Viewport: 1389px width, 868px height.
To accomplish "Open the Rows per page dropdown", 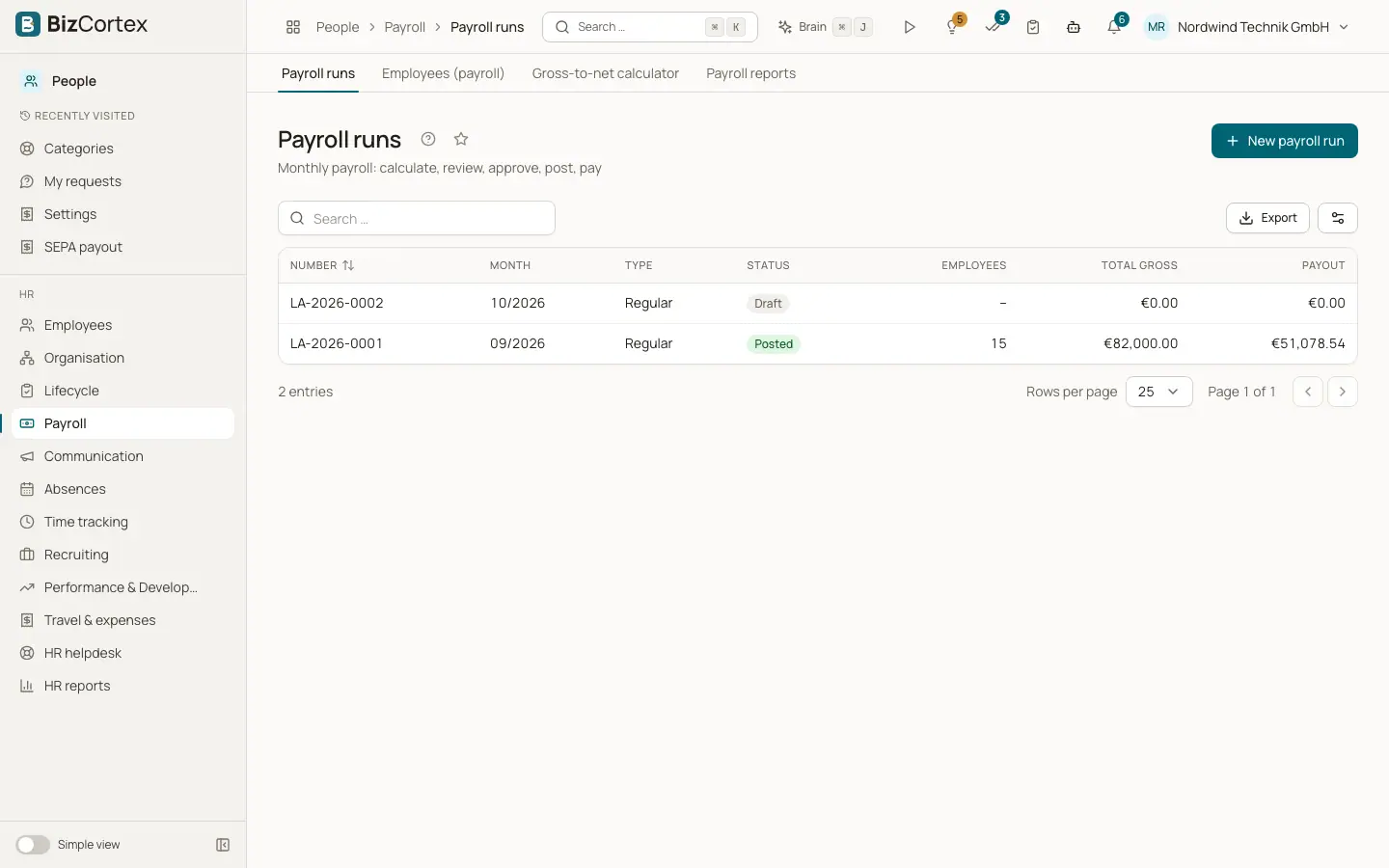I will (1159, 392).
